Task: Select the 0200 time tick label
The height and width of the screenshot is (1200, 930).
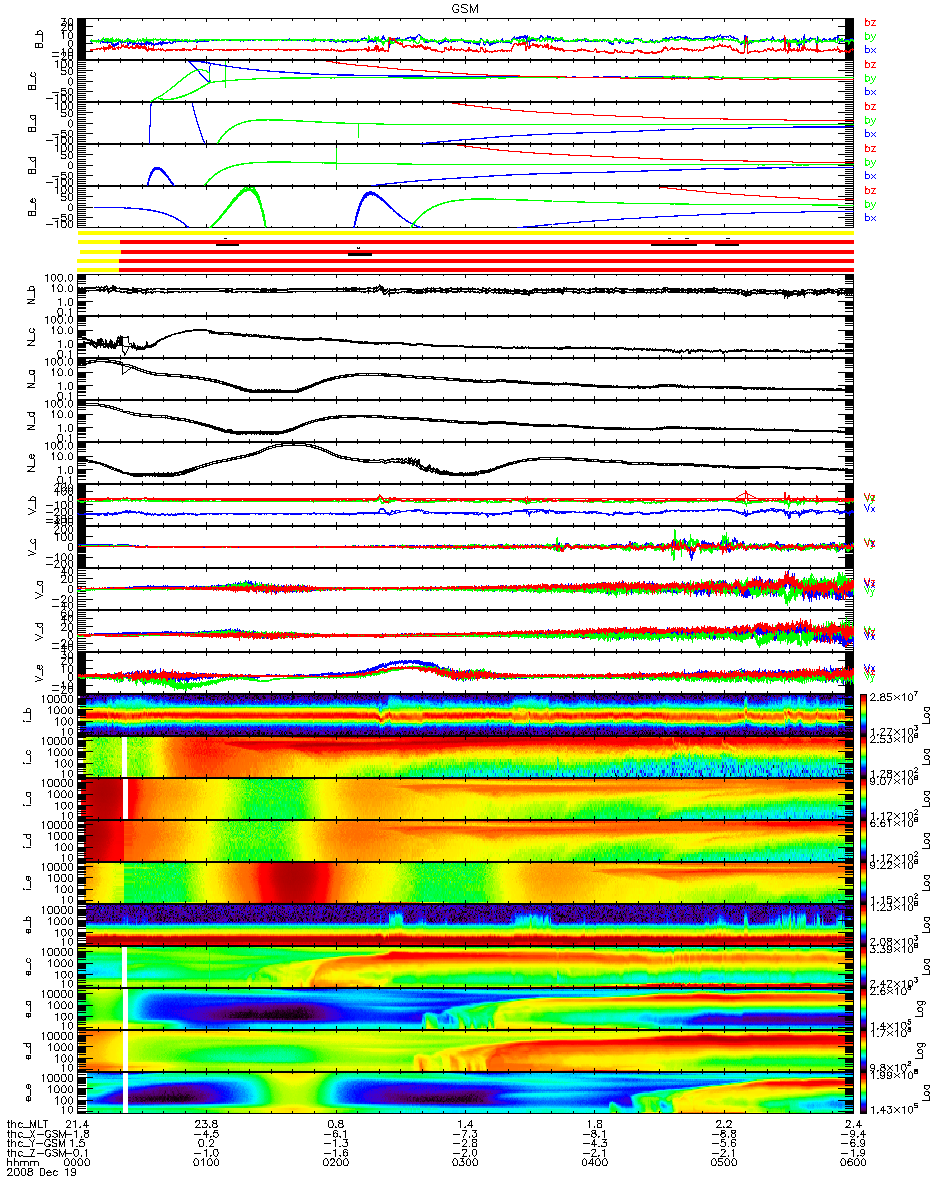Action: tap(336, 1162)
